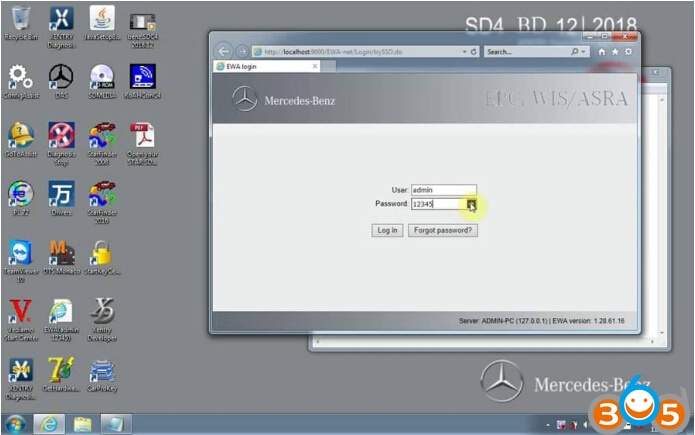Open the StarFinder 2016 shortcut
The width and height of the screenshot is (695, 435).
pyautogui.click(x=102, y=202)
